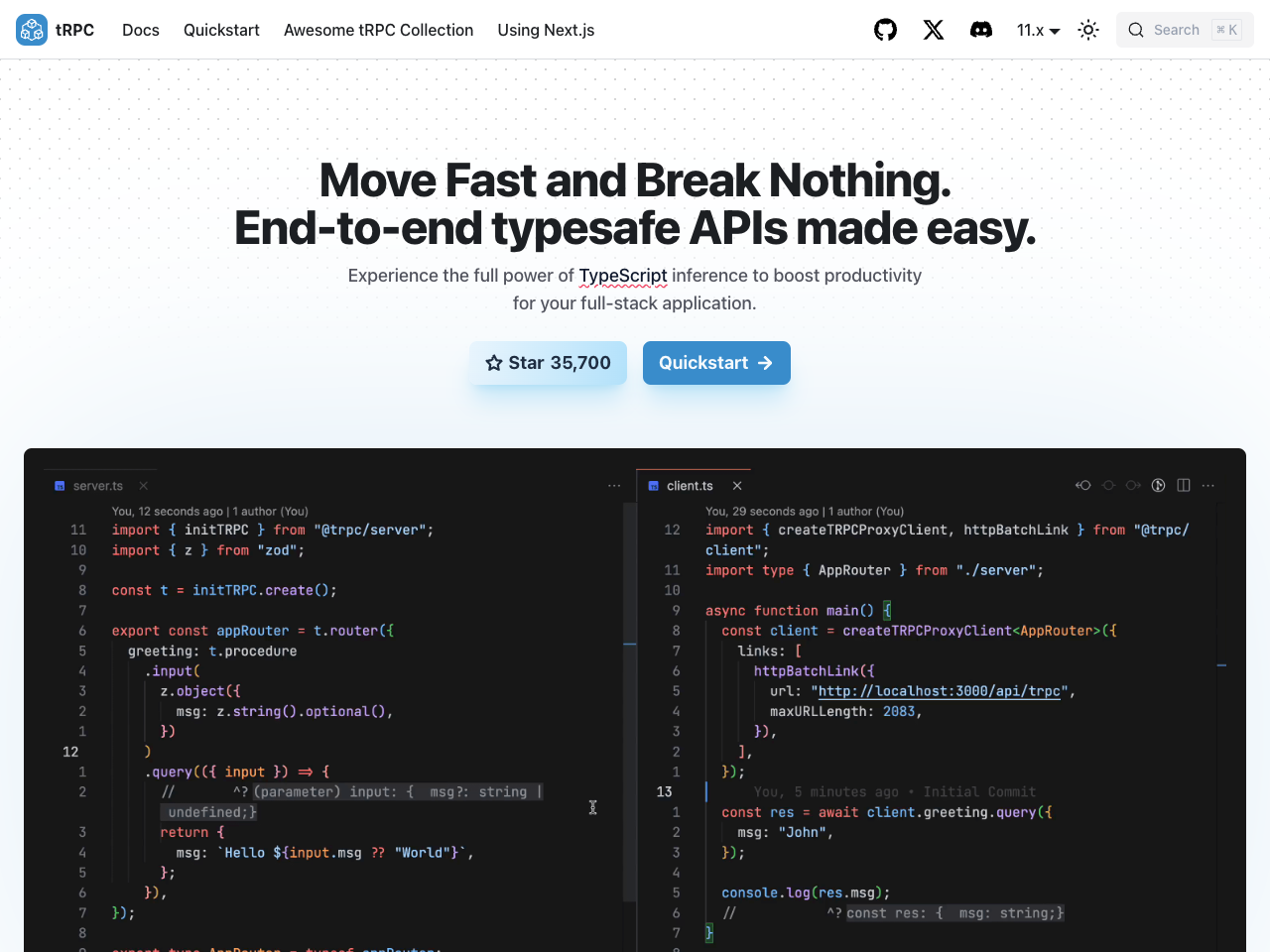Click line "const t = initTRPC.create();"
The height and width of the screenshot is (952, 1270).
[x=224, y=590]
